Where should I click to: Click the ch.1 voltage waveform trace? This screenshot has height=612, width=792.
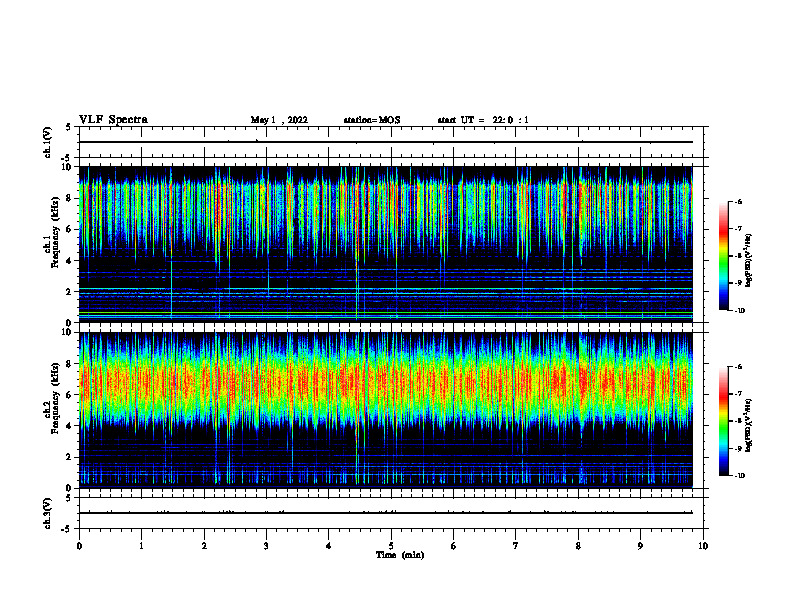click(x=385, y=142)
